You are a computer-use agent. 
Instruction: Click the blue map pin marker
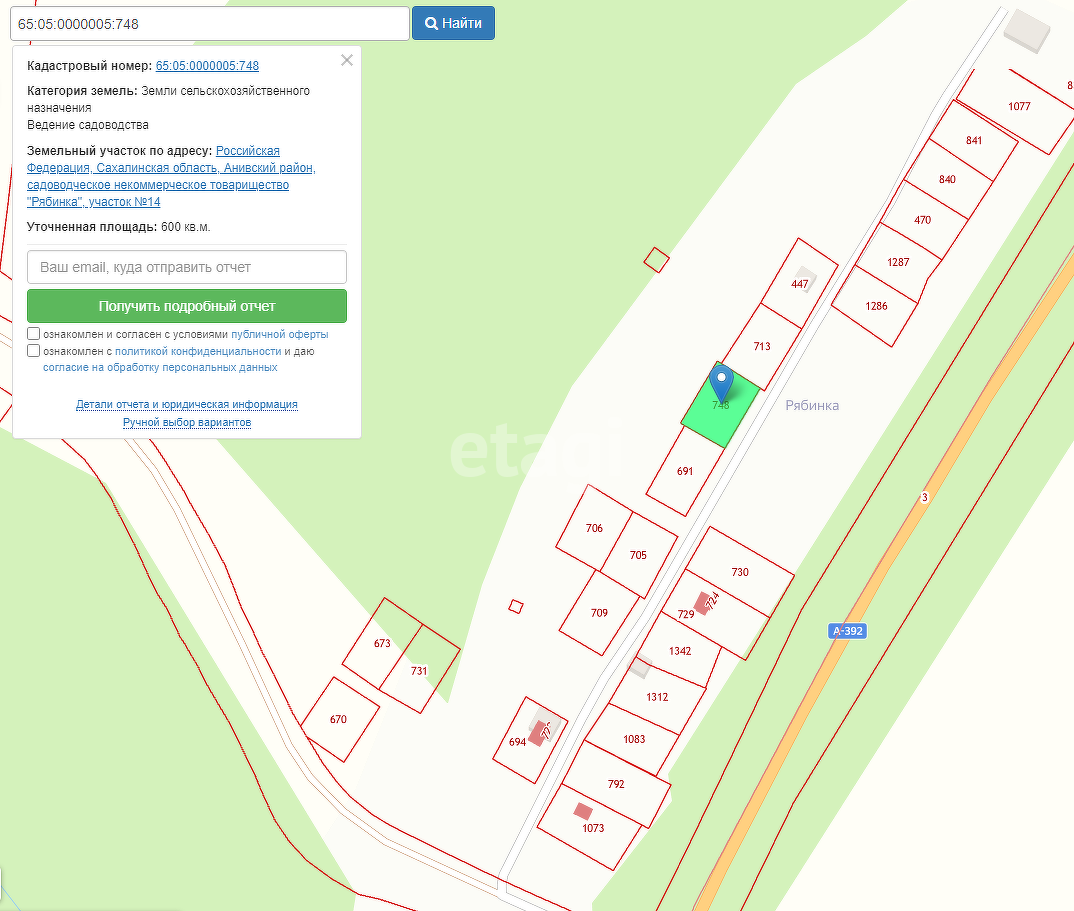[x=721, y=383]
